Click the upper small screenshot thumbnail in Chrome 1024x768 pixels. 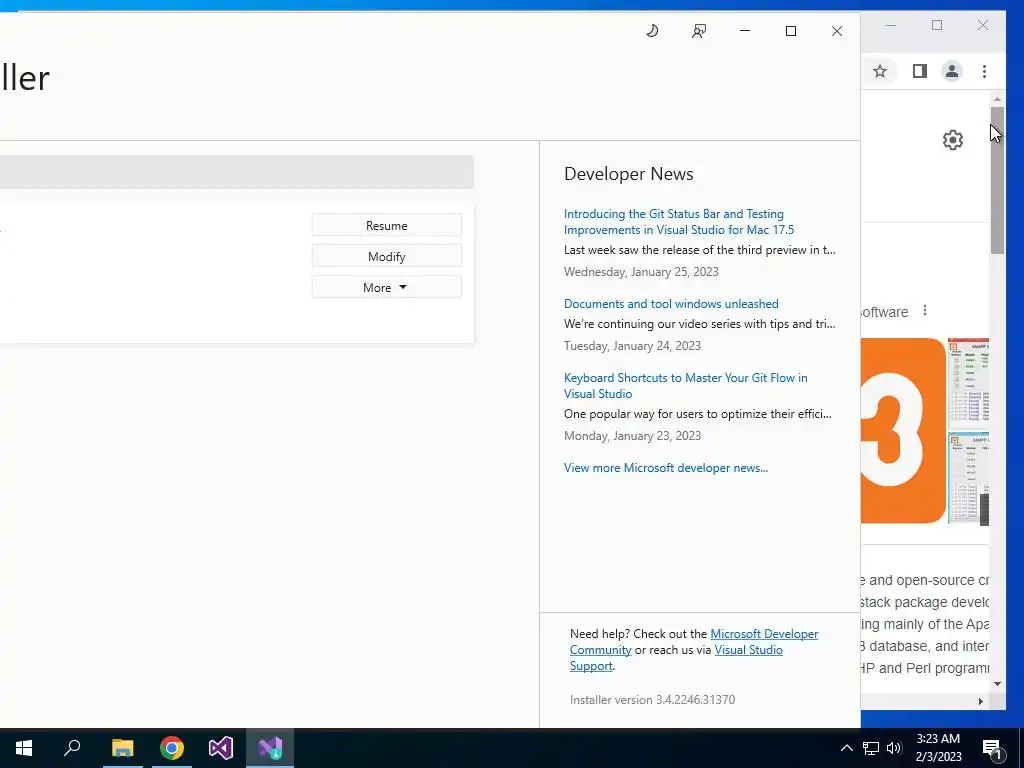point(968,383)
